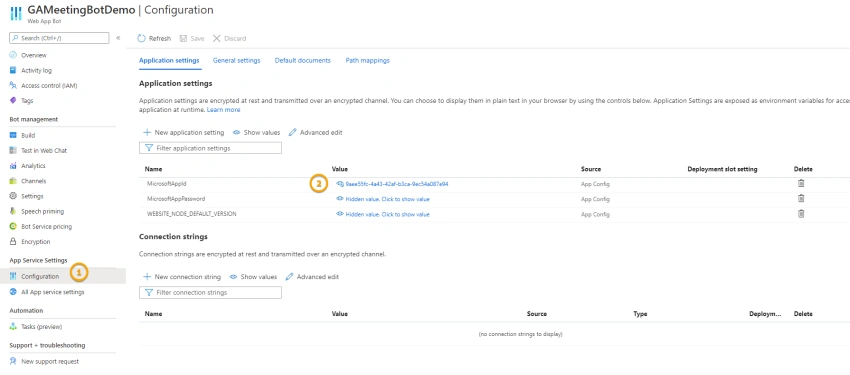
Task: Switch to General settings tab
Action: click(x=236, y=61)
